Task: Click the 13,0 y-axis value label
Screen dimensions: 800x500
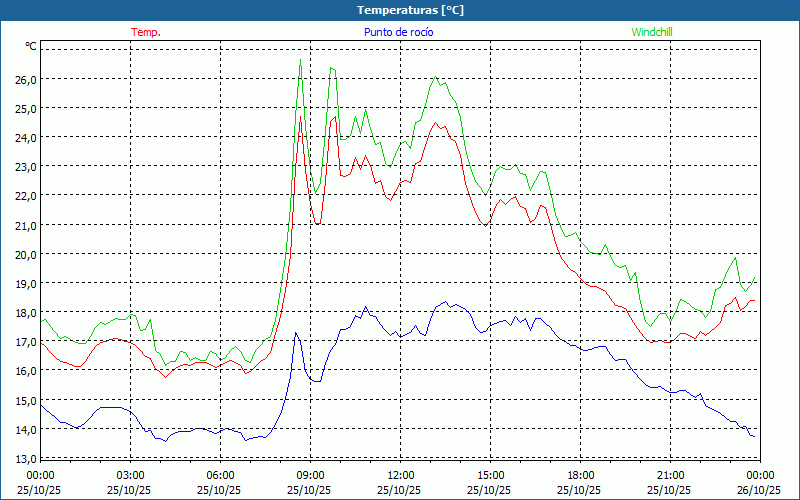Action: (25, 458)
